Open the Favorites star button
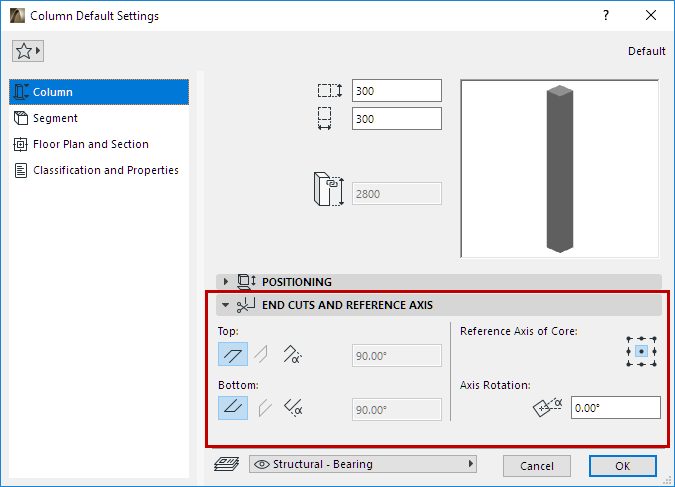The width and height of the screenshot is (675, 487). click(27, 51)
